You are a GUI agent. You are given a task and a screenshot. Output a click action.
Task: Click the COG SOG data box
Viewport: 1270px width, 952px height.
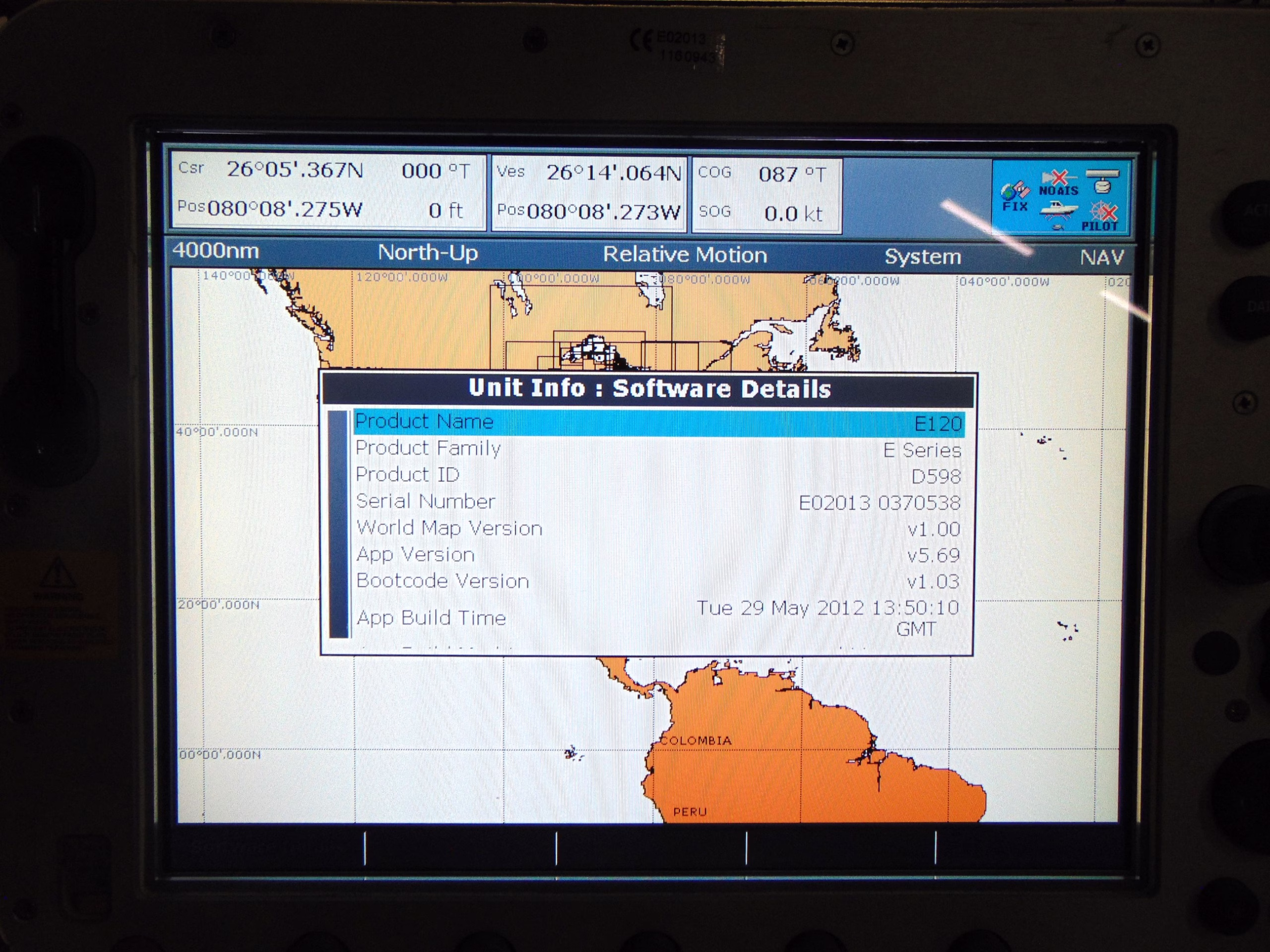pyautogui.click(x=766, y=194)
